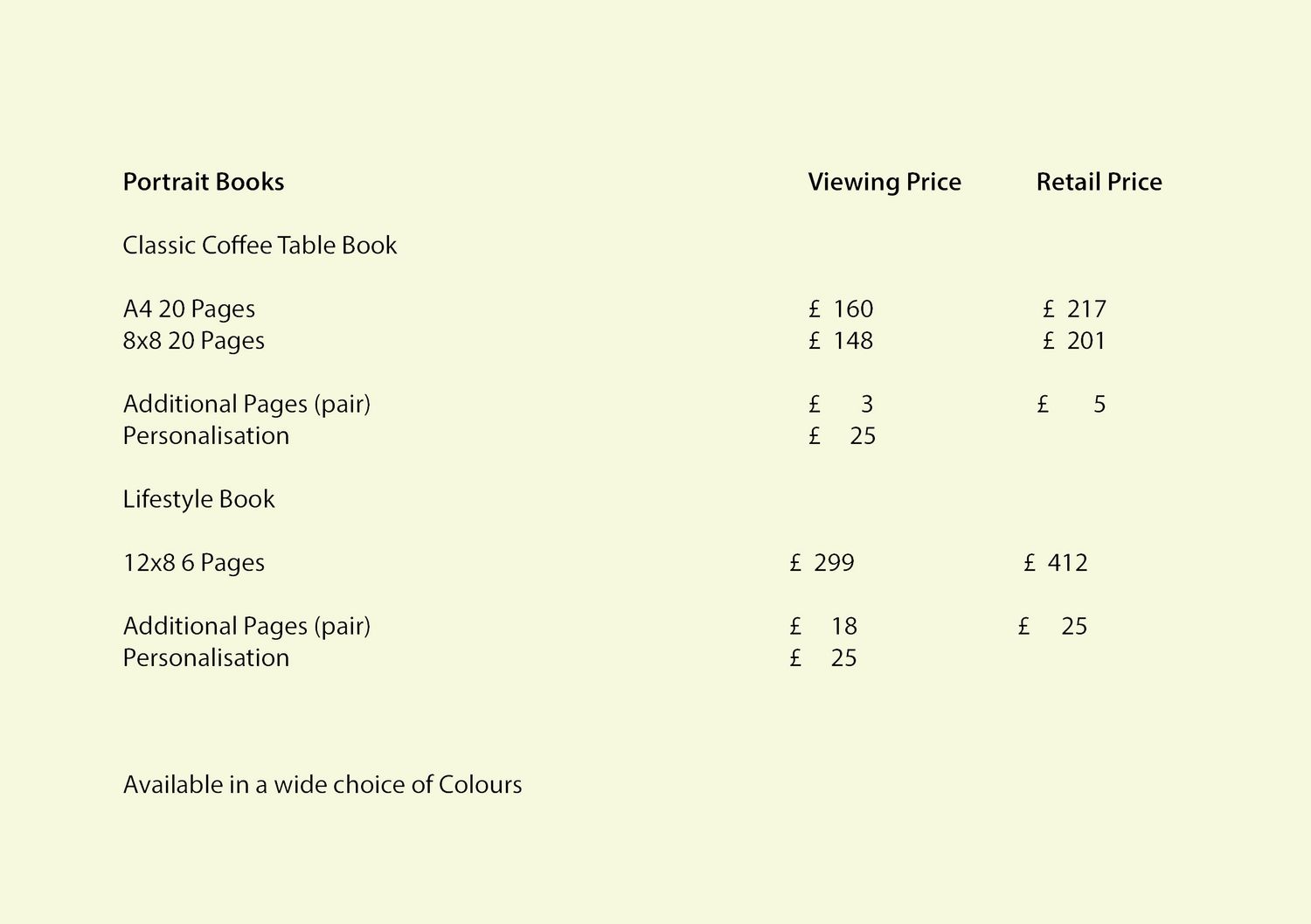Select the A4 20 Pages row label
1311x924 pixels.
coord(189,309)
